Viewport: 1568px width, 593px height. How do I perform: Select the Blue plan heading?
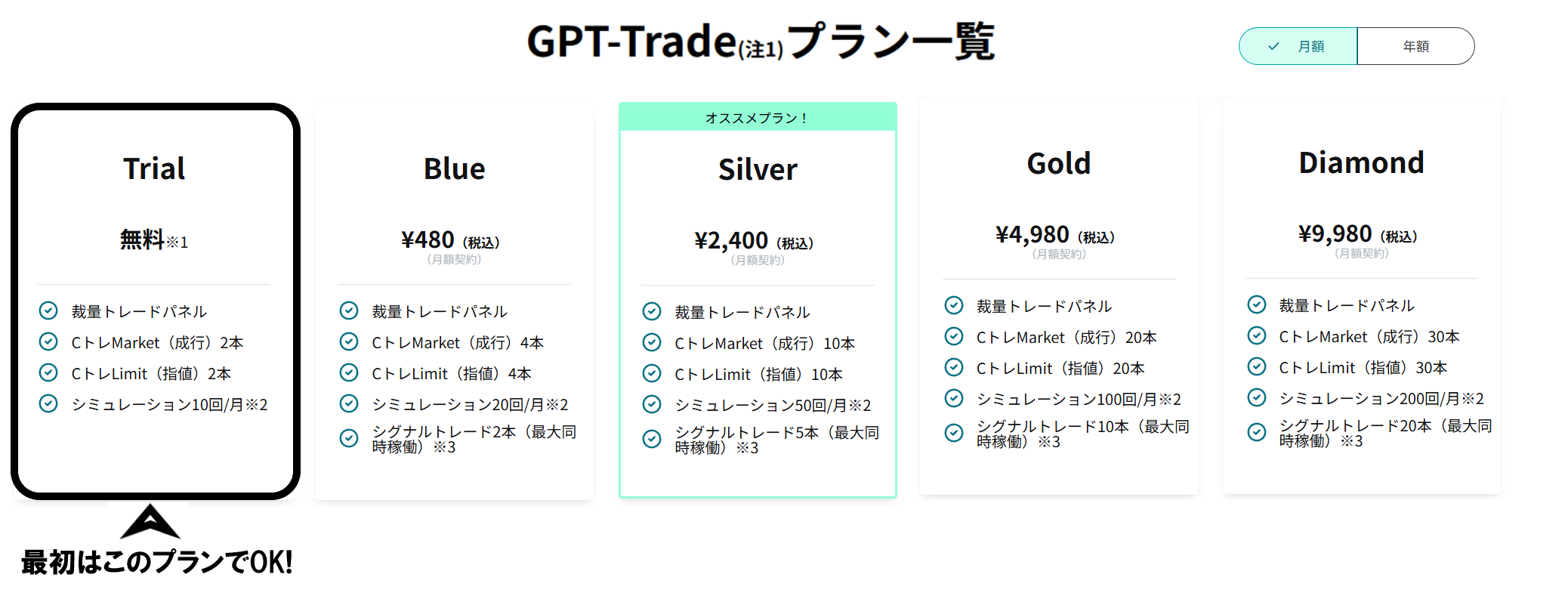coord(454,169)
